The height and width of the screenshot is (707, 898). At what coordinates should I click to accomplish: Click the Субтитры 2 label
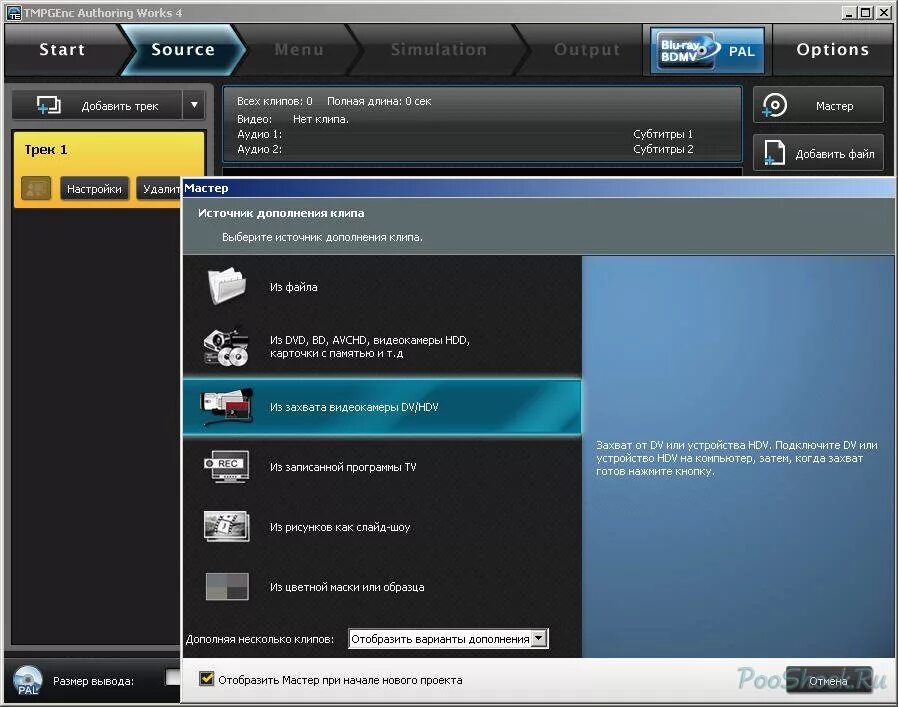tap(663, 149)
